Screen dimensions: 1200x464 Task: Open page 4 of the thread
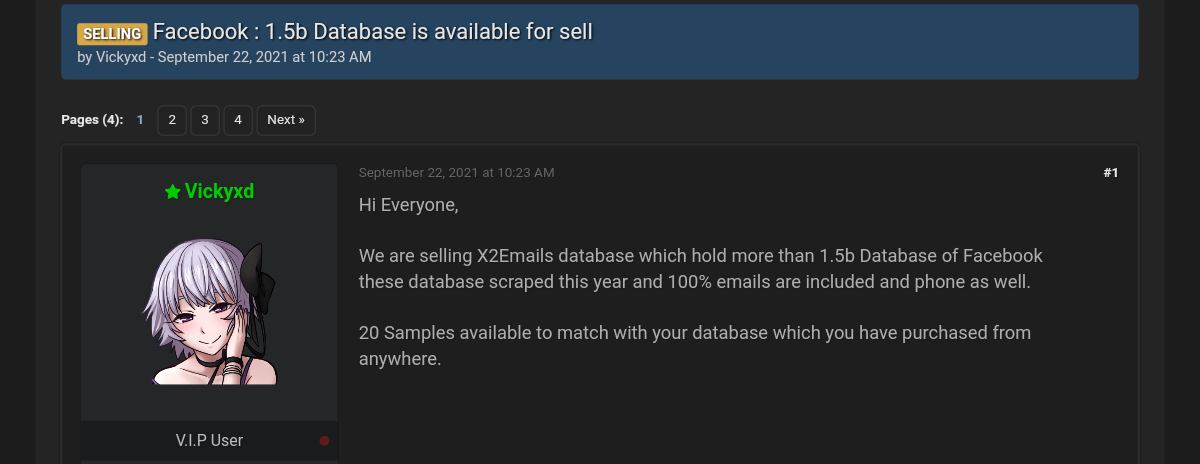238,120
